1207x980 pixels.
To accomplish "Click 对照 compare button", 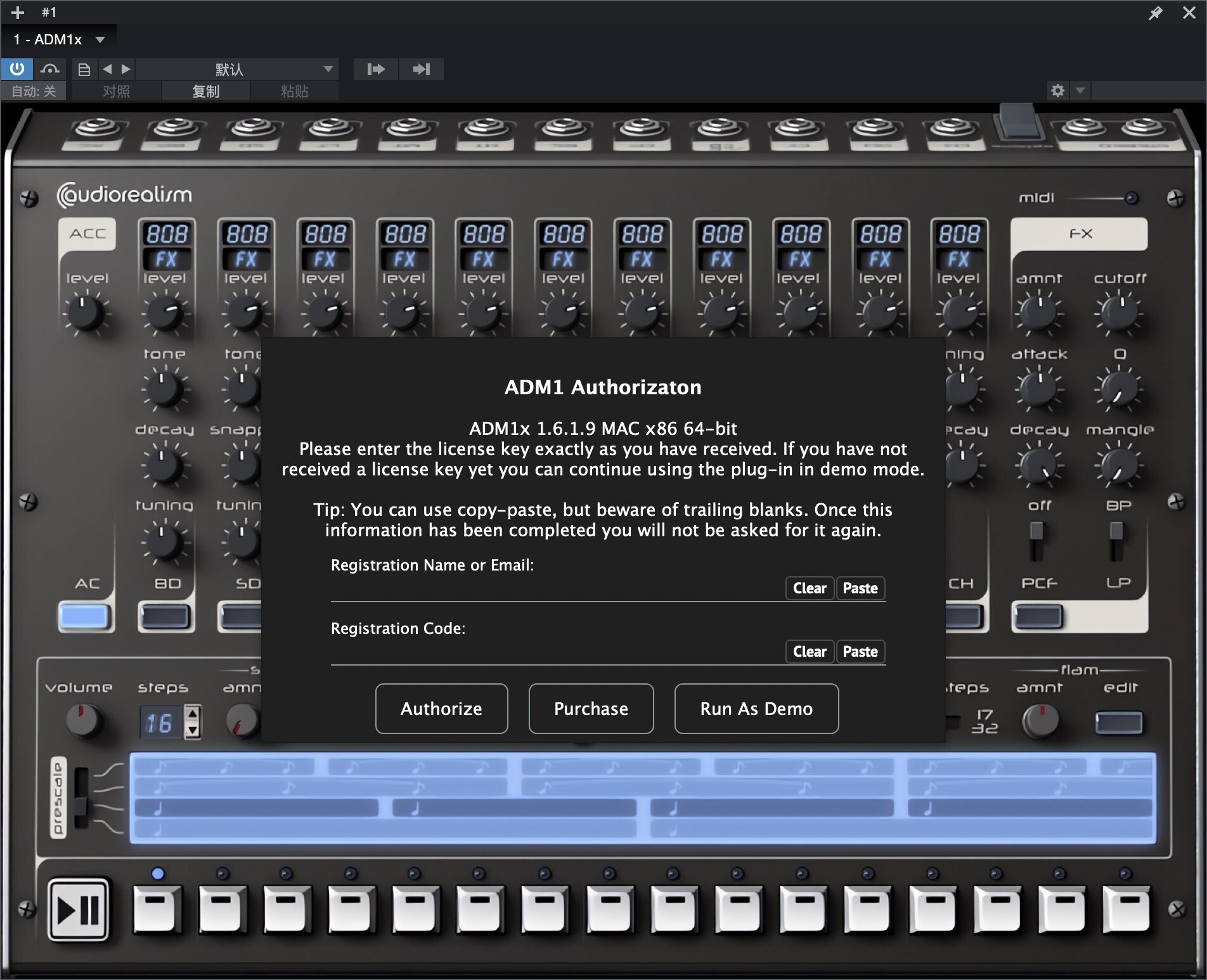I will [x=117, y=91].
